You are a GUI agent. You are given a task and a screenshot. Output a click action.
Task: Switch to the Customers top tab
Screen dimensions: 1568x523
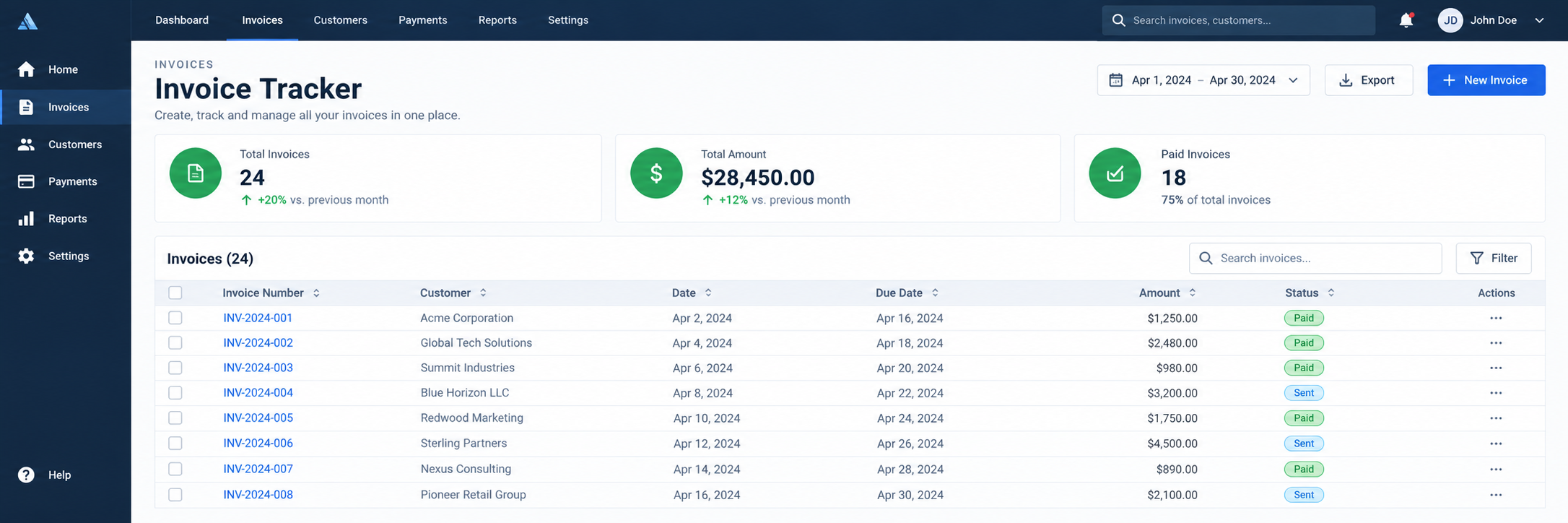340,20
